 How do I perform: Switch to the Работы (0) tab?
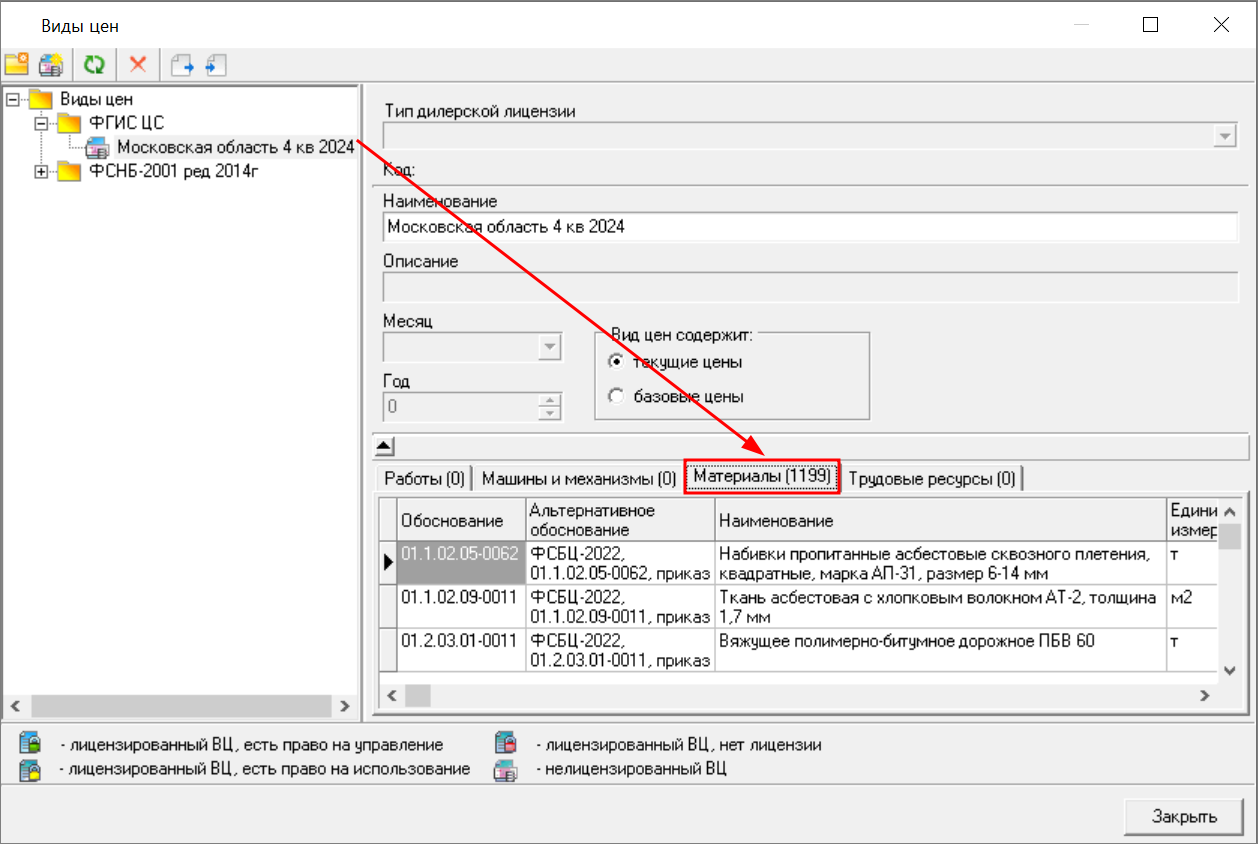425,479
